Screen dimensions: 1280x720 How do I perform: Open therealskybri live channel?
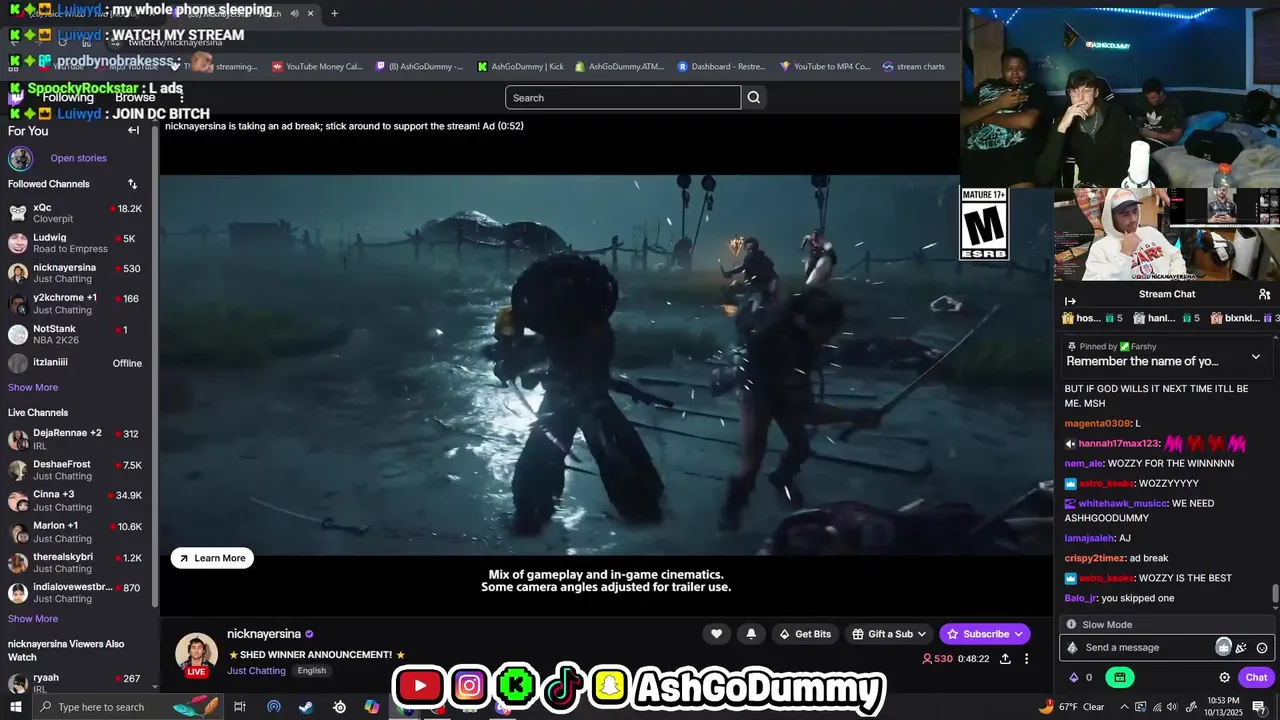pyautogui.click(x=75, y=563)
